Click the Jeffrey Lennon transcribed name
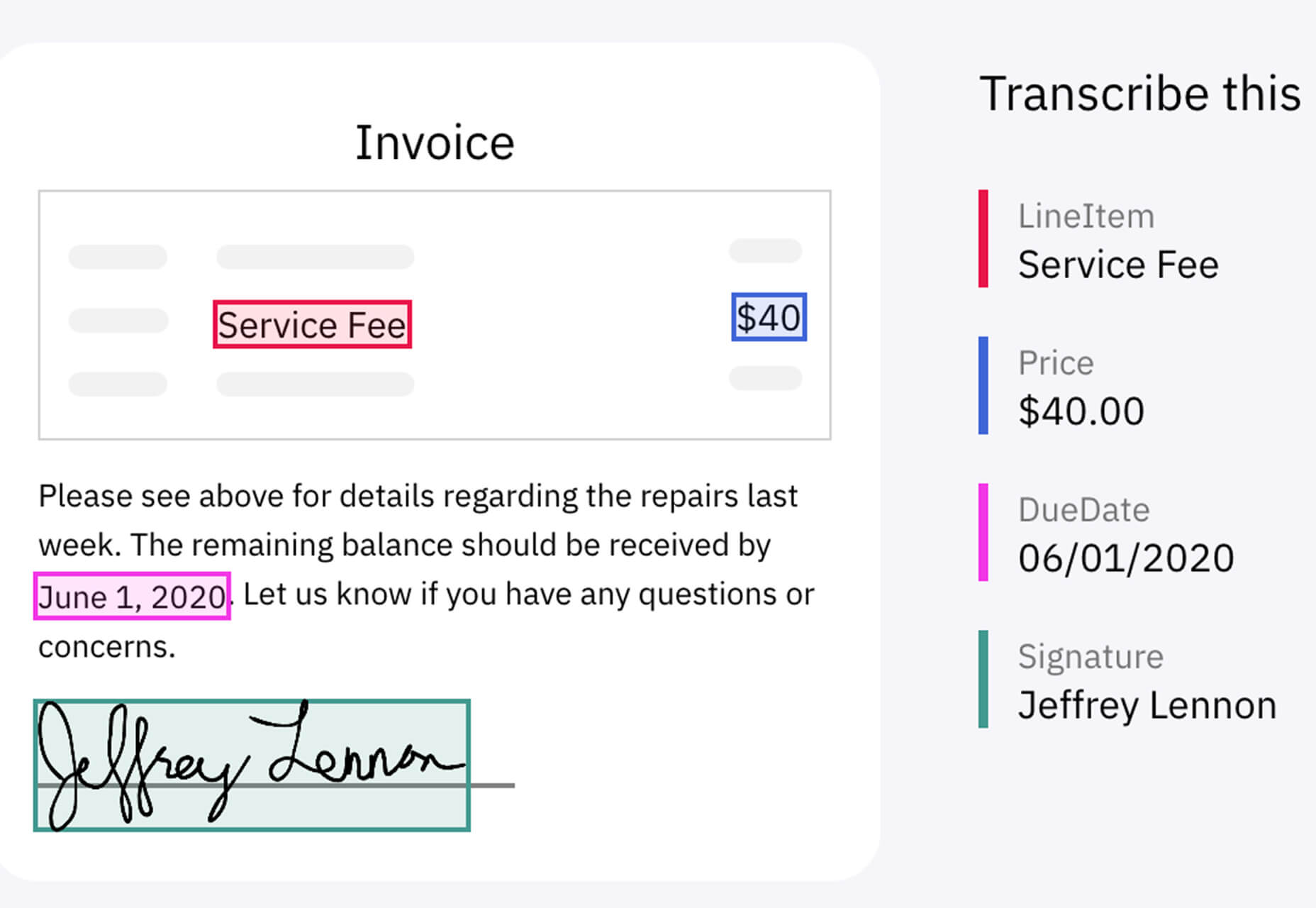1316x908 pixels. click(1147, 706)
